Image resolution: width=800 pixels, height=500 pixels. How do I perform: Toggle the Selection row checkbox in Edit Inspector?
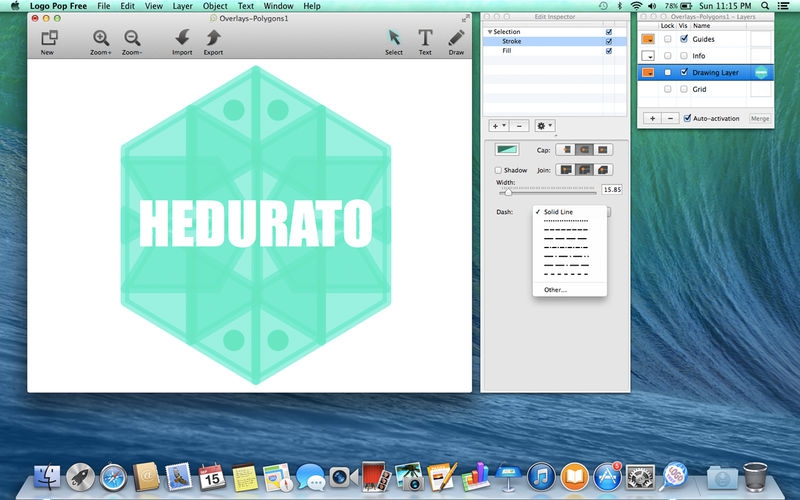pyautogui.click(x=609, y=32)
